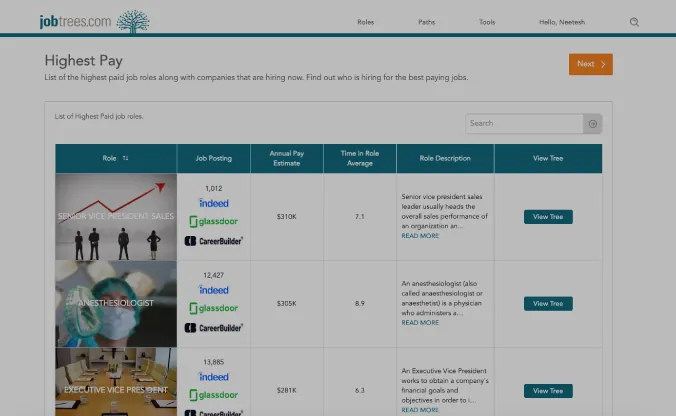
Task: Expand READ MORE for Anesthesiologist description
Action: click(x=420, y=323)
